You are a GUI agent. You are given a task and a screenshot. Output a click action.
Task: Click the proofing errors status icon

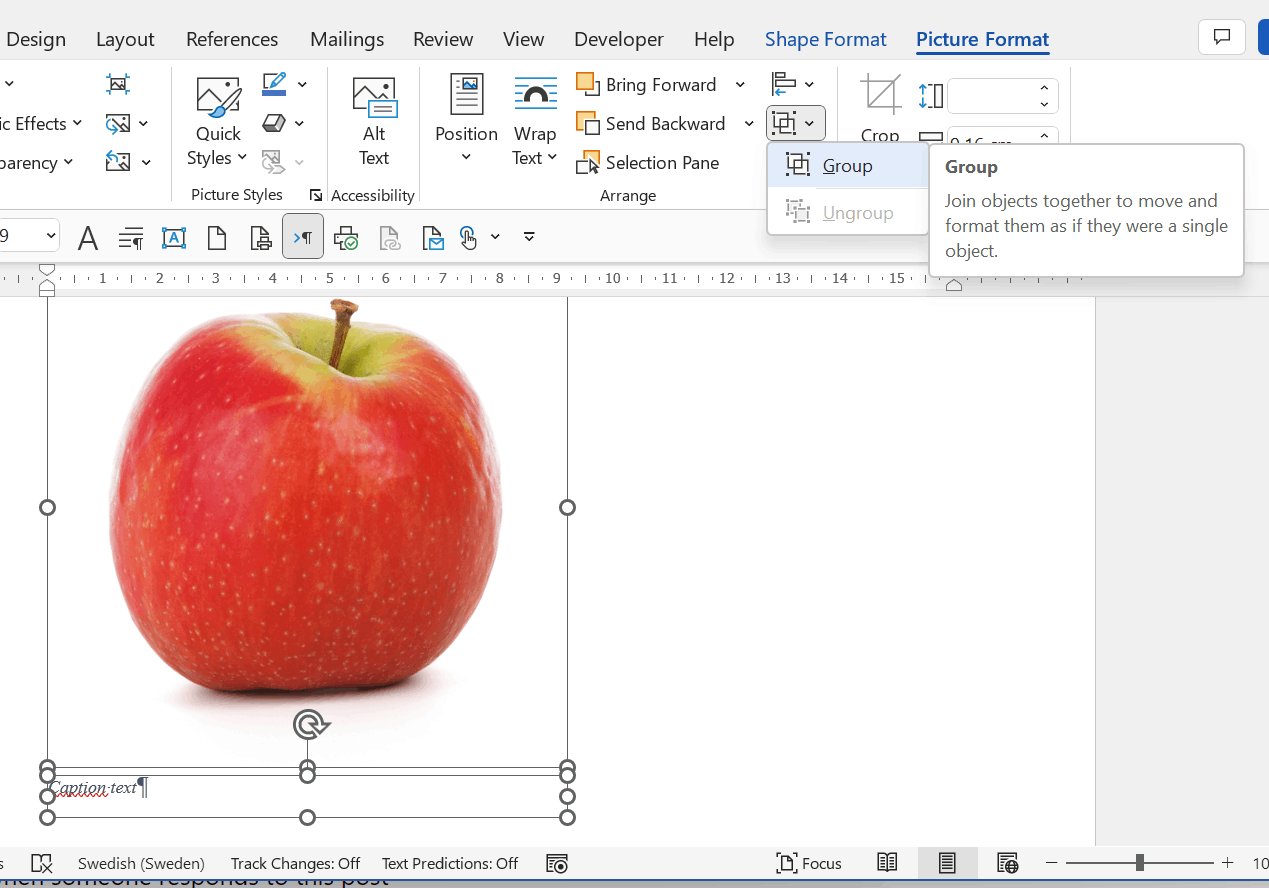tap(42, 863)
